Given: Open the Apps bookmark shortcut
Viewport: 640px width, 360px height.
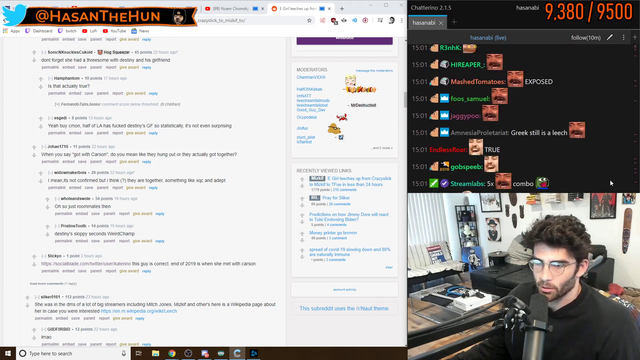Looking at the screenshot, I should (x=11, y=31).
